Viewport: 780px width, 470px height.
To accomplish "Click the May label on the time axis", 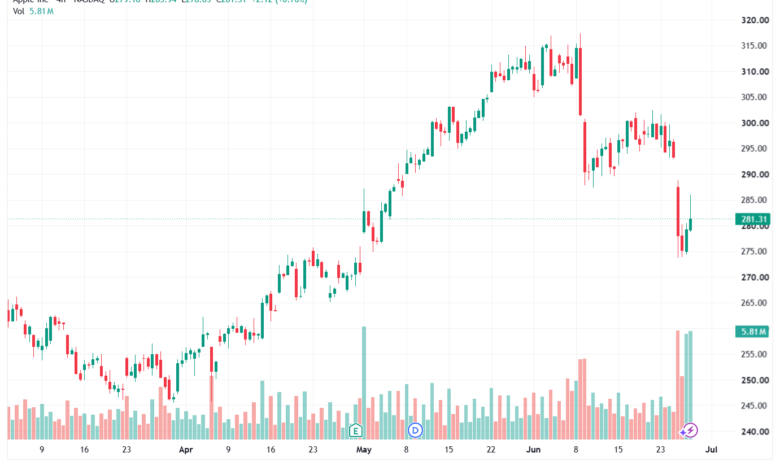I will [364, 450].
